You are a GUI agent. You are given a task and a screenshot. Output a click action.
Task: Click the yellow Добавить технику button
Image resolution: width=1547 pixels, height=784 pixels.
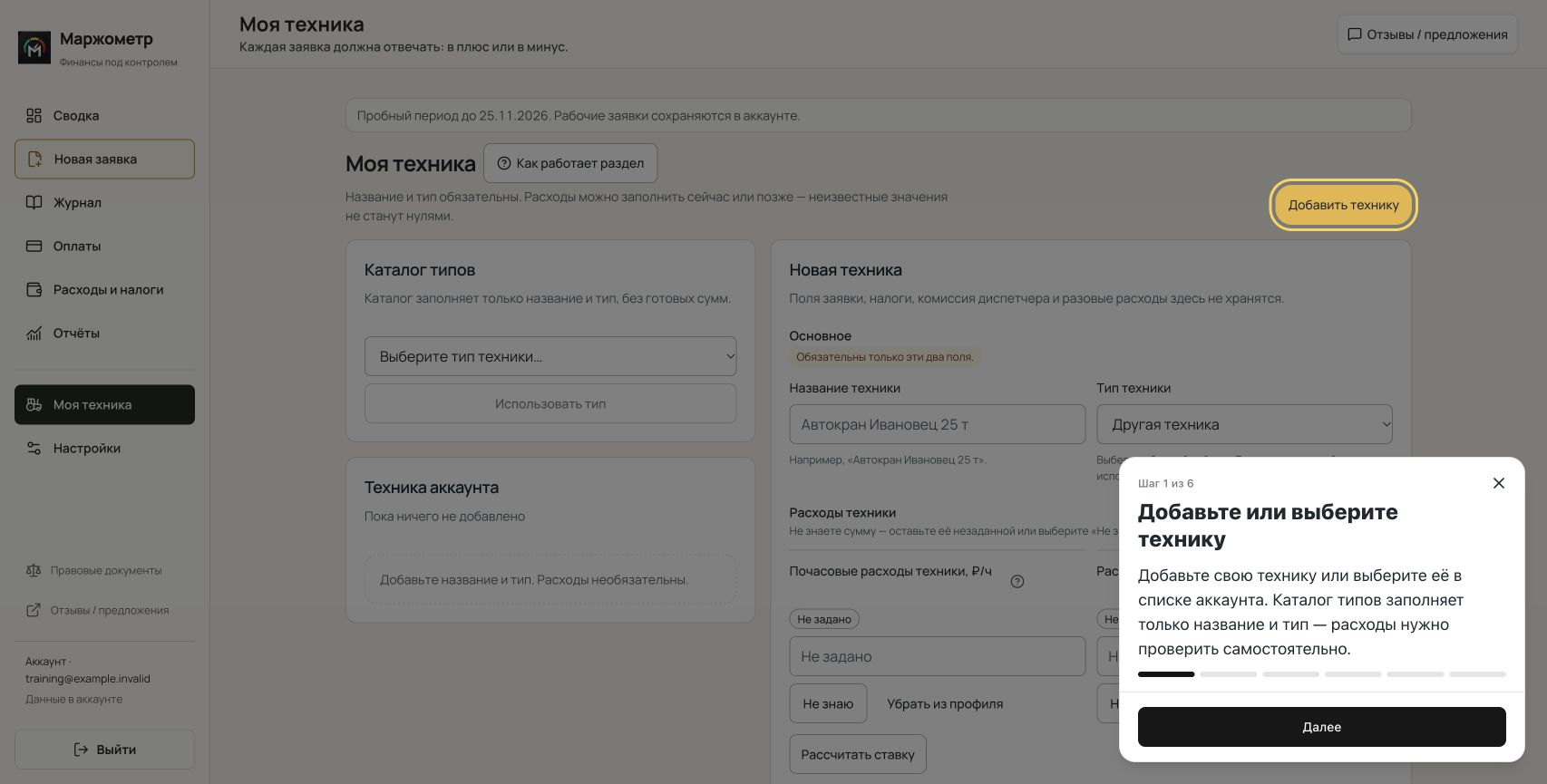point(1343,205)
